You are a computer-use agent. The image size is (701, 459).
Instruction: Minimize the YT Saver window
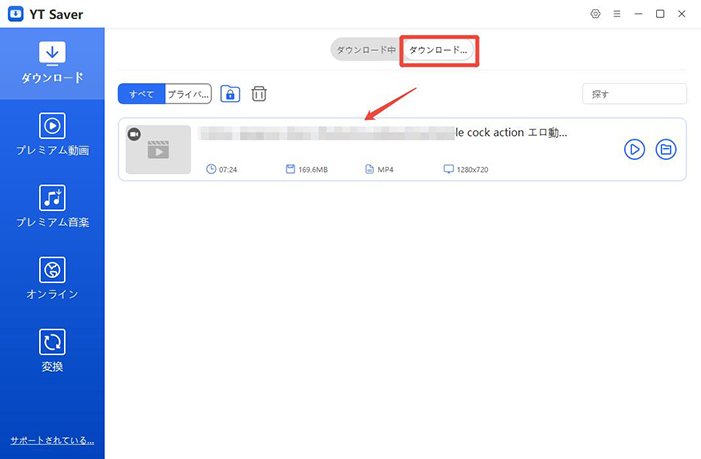click(x=639, y=14)
